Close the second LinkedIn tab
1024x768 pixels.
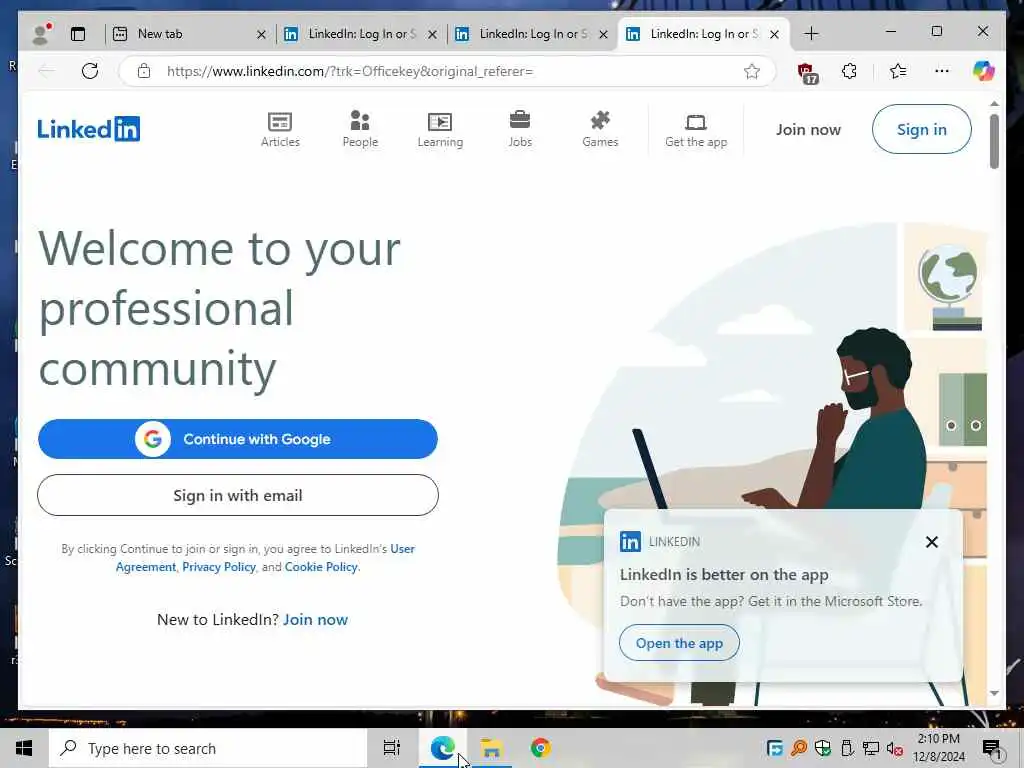tap(603, 35)
